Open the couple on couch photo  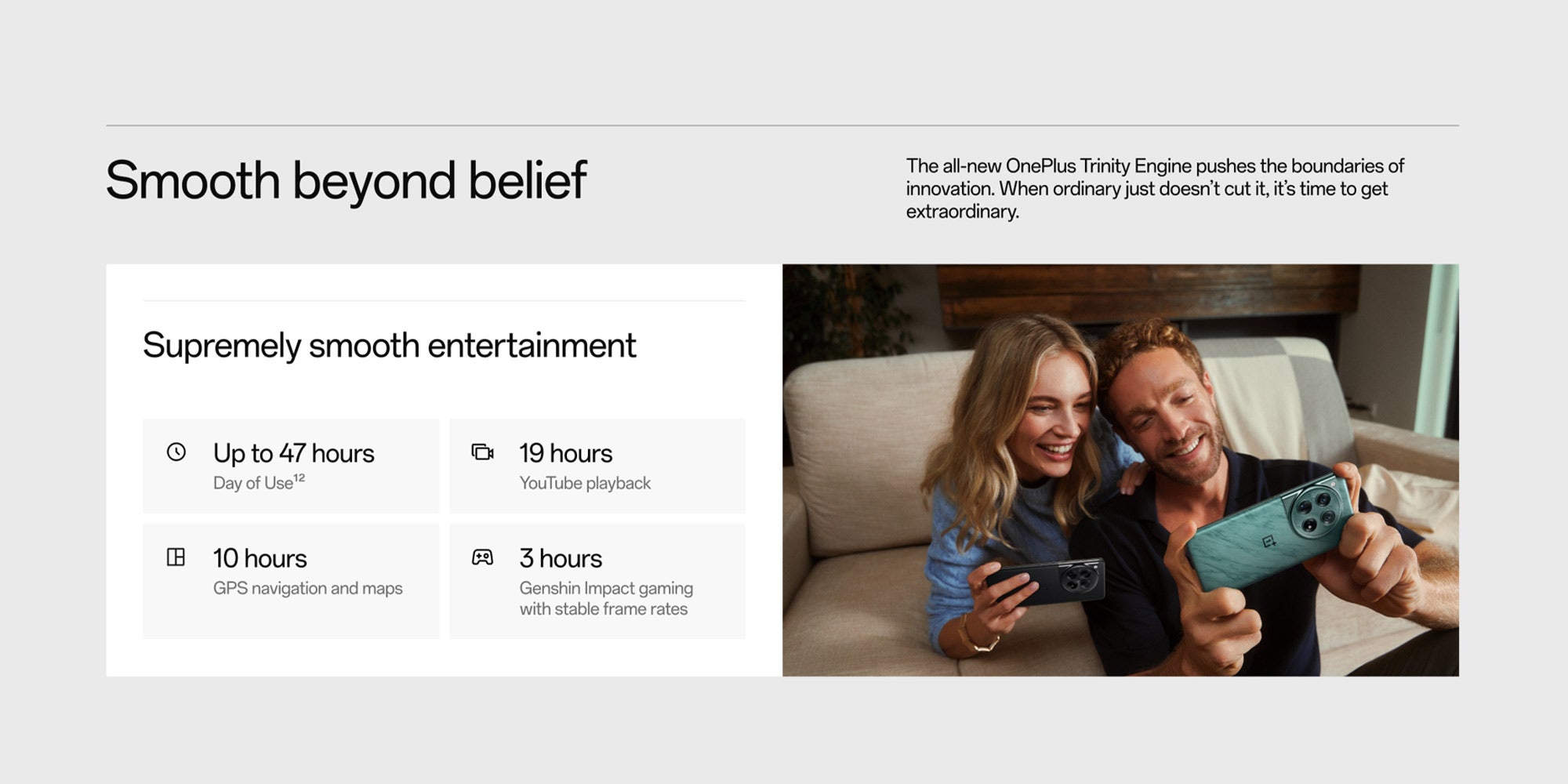(x=1120, y=470)
